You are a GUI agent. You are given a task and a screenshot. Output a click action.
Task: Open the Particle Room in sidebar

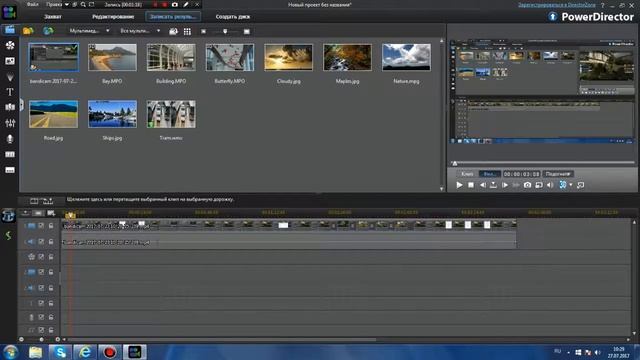coord(10,77)
